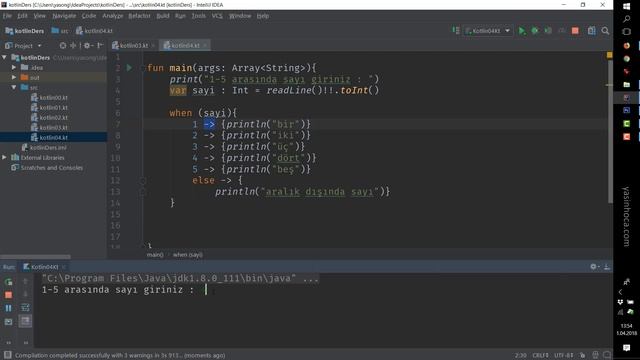This screenshot has width=640, height=360.
Task: Click the yellow inspection indicator above scrollbar
Action: 609,55
